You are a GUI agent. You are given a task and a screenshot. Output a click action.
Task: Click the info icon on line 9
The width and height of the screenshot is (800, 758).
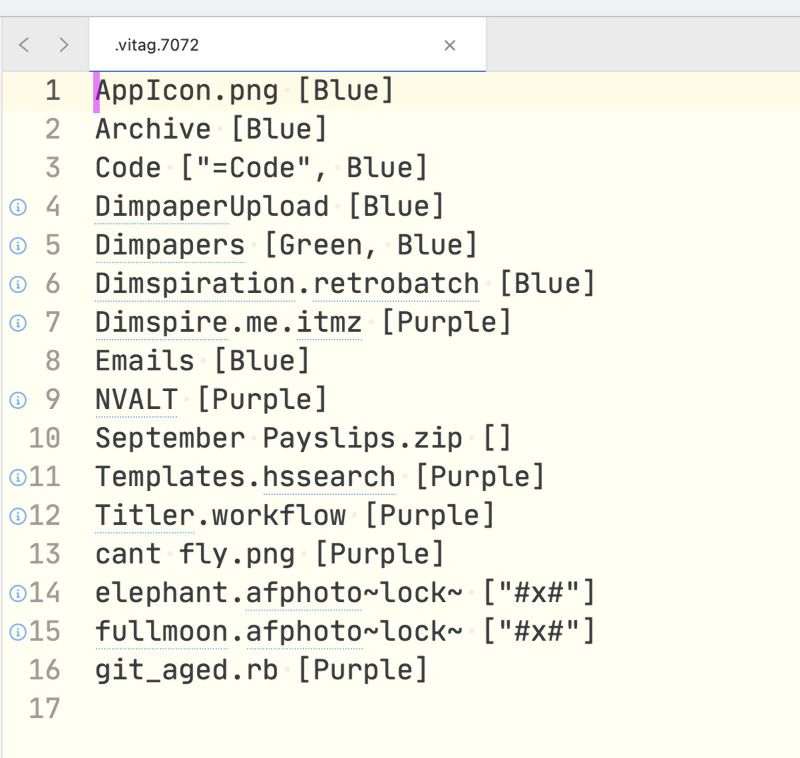(17, 400)
